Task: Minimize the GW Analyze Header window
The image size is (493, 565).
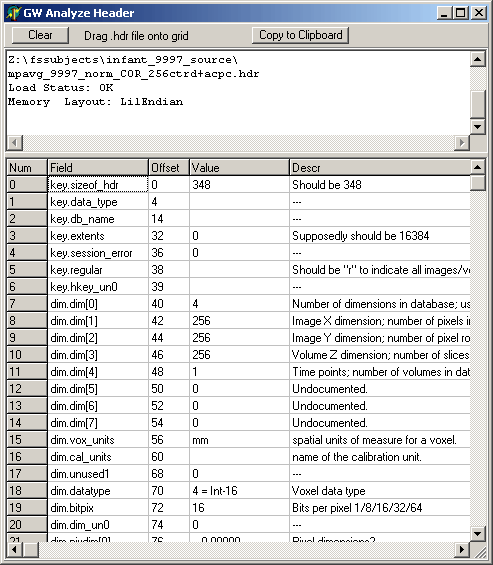Action: tap(444, 13)
